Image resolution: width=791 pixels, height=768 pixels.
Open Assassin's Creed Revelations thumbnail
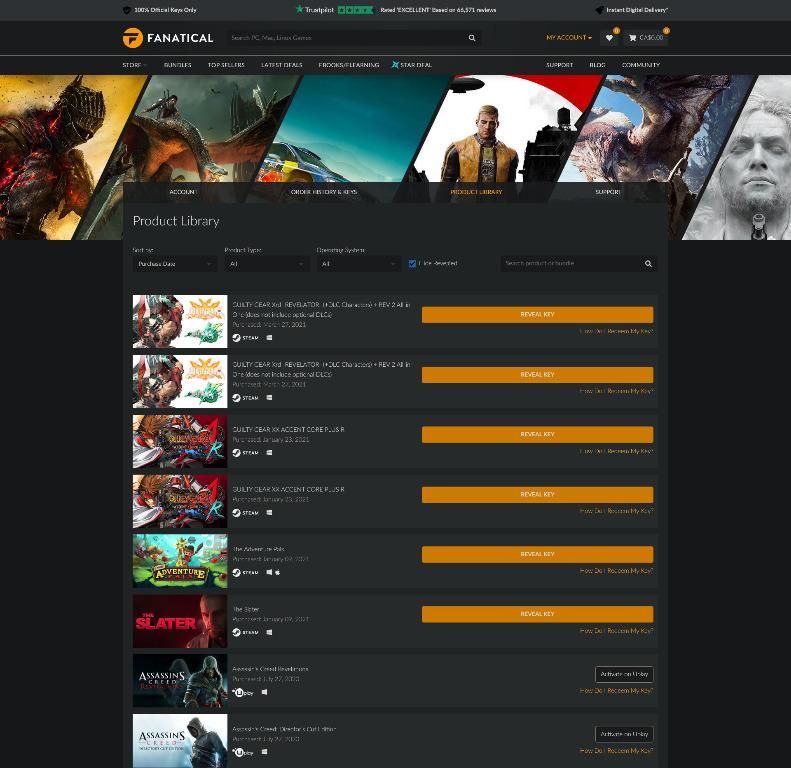(x=180, y=681)
